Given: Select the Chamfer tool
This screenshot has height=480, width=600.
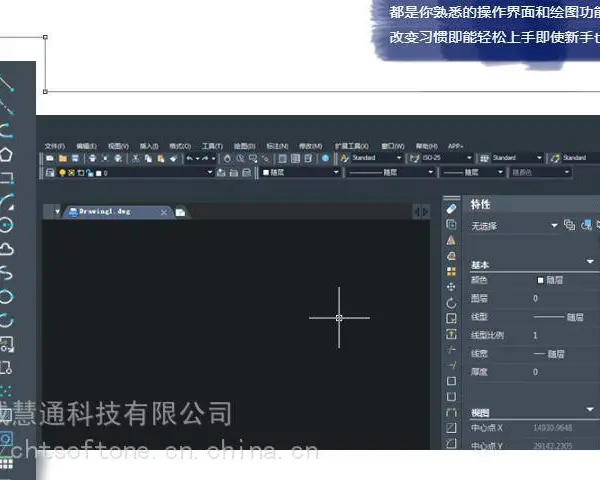Looking at the screenshot, I should 452,428.
